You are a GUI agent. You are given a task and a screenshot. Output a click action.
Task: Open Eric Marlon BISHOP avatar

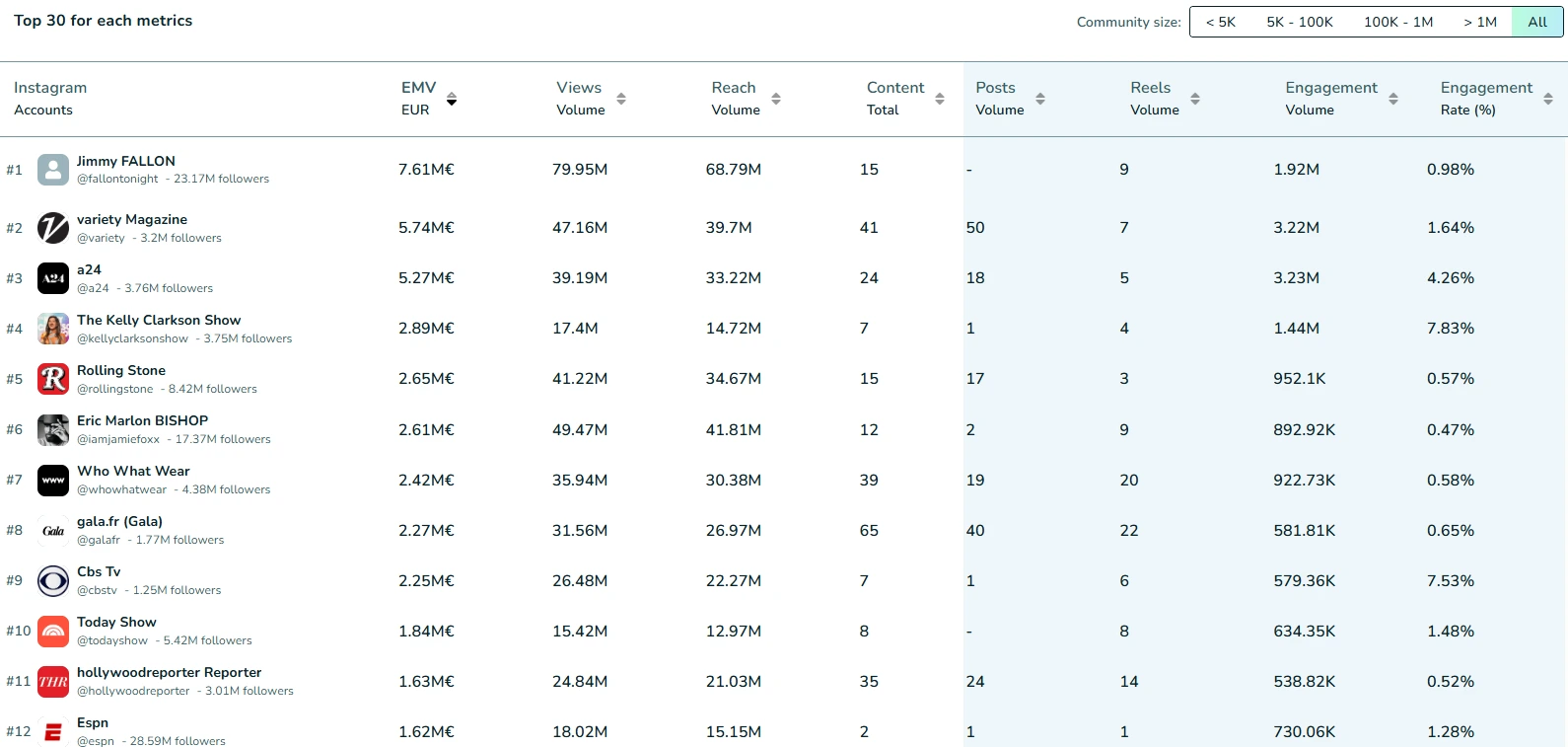(x=53, y=430)
